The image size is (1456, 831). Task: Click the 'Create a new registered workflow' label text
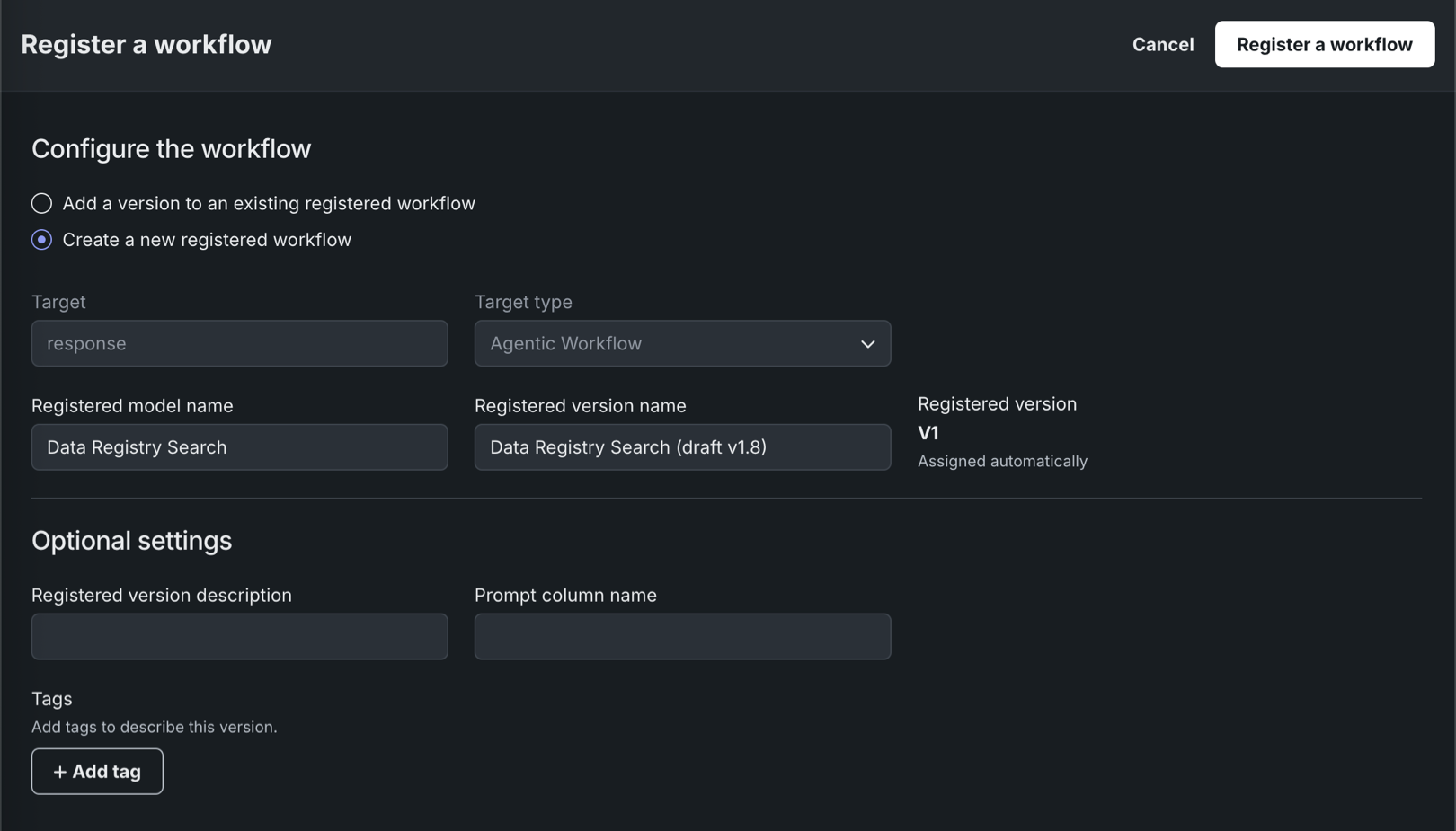[207, 240]
